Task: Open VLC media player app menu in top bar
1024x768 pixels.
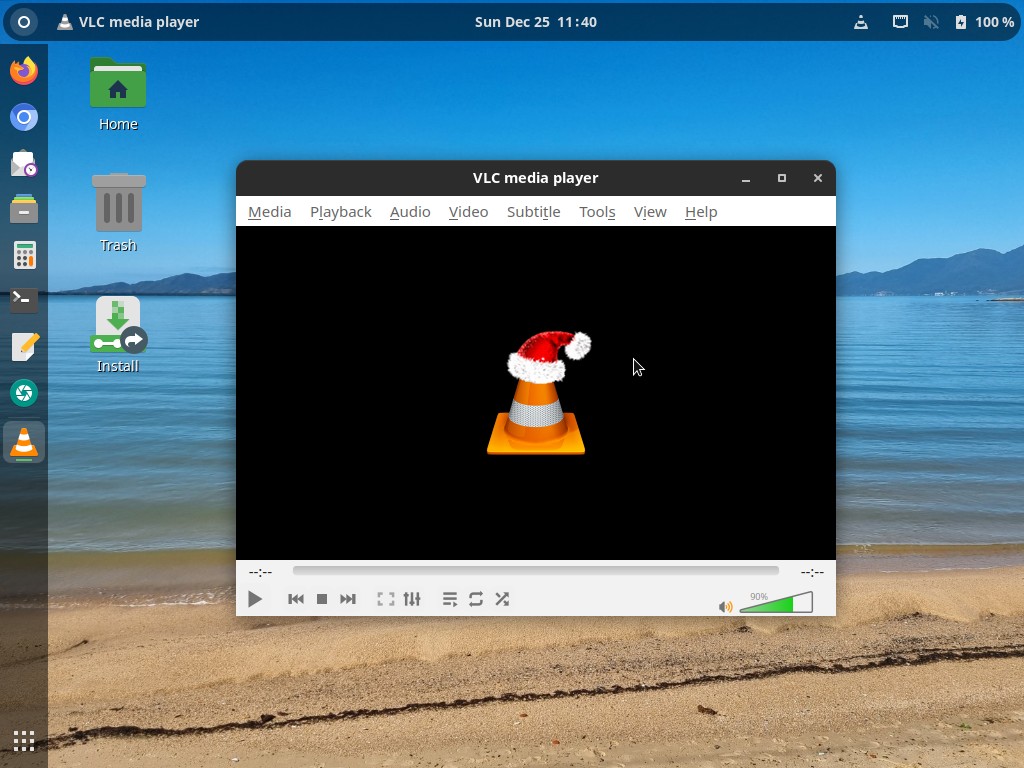Action: coord(128,22)
